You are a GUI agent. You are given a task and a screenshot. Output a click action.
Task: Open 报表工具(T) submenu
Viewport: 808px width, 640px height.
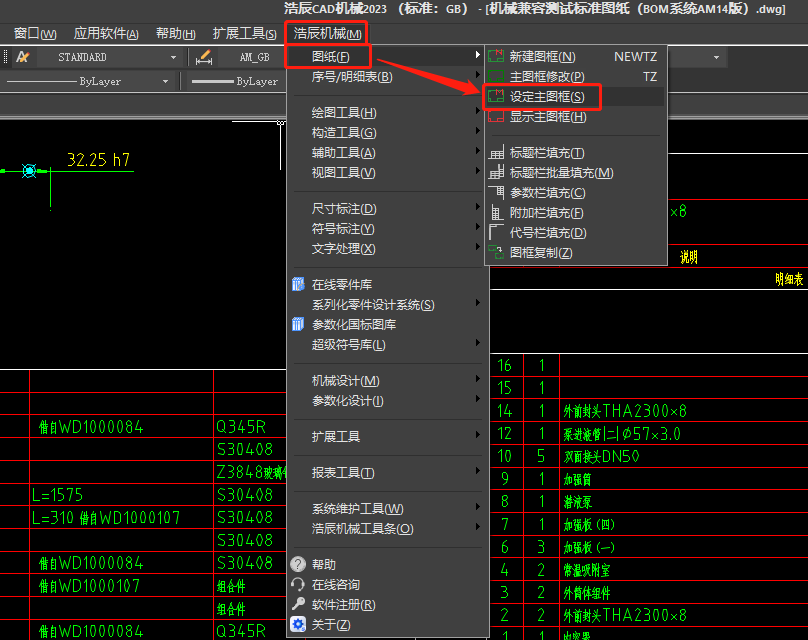385,473
